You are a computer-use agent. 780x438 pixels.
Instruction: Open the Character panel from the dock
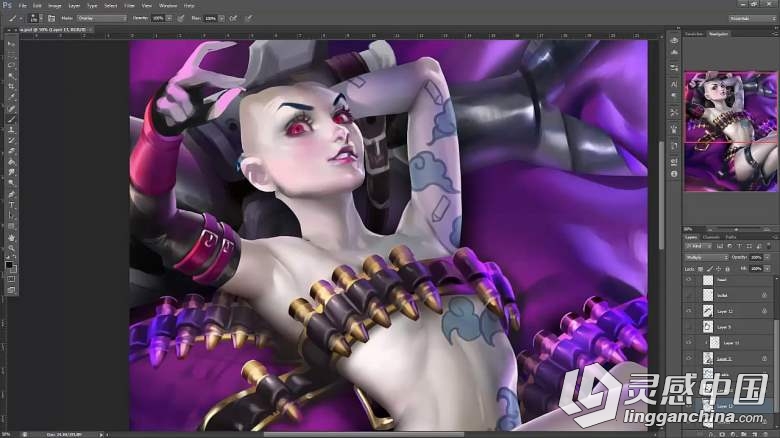coord(674,84)
